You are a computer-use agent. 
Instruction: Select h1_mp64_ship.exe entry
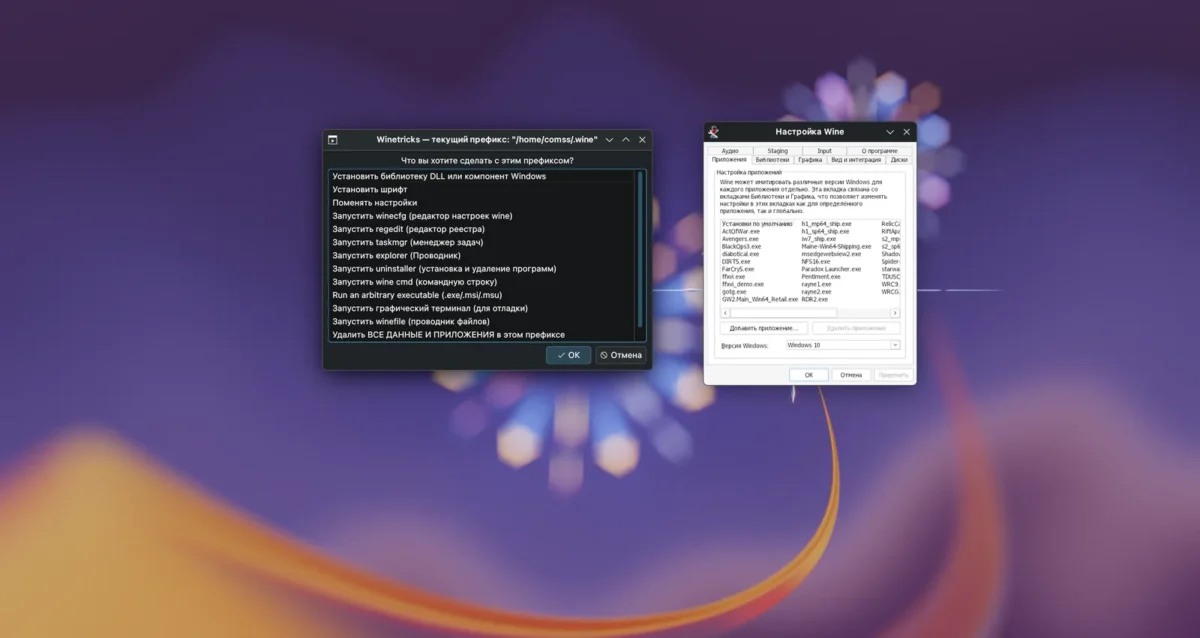point(826,224)
